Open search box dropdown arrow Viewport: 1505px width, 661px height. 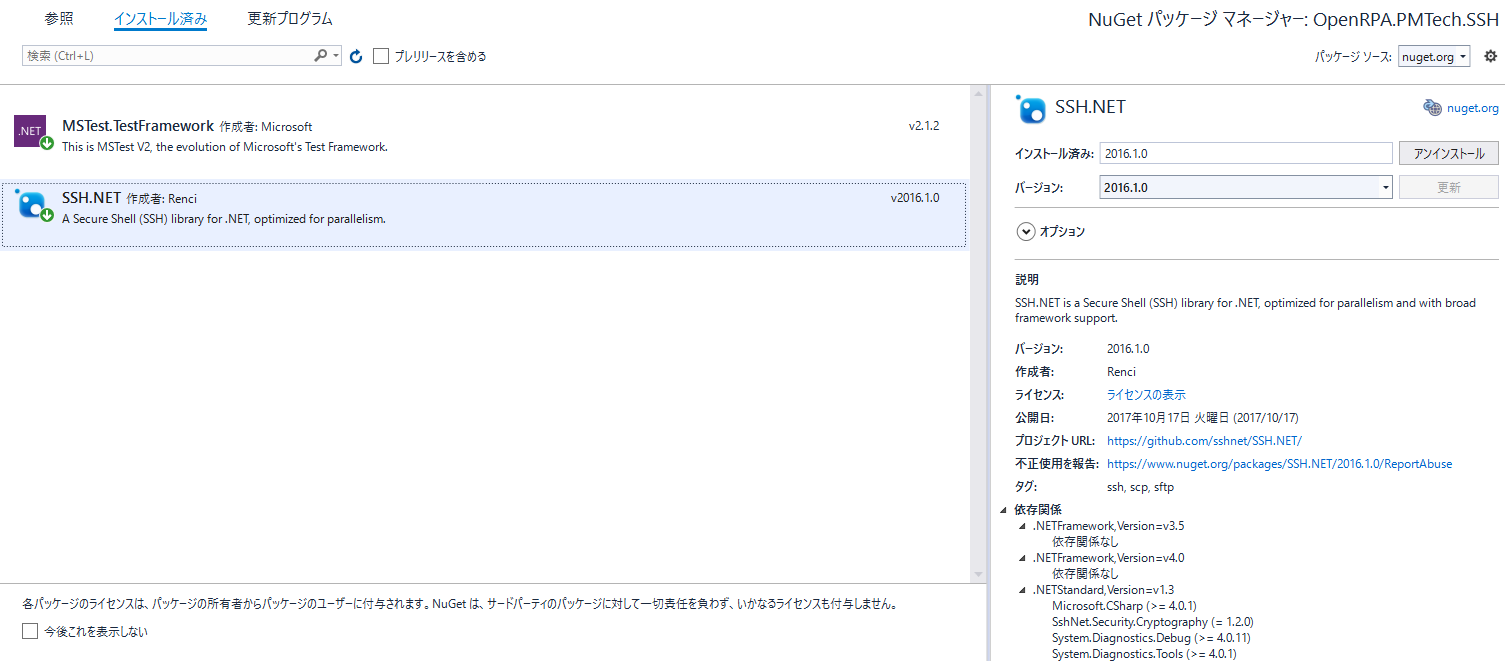337,56
